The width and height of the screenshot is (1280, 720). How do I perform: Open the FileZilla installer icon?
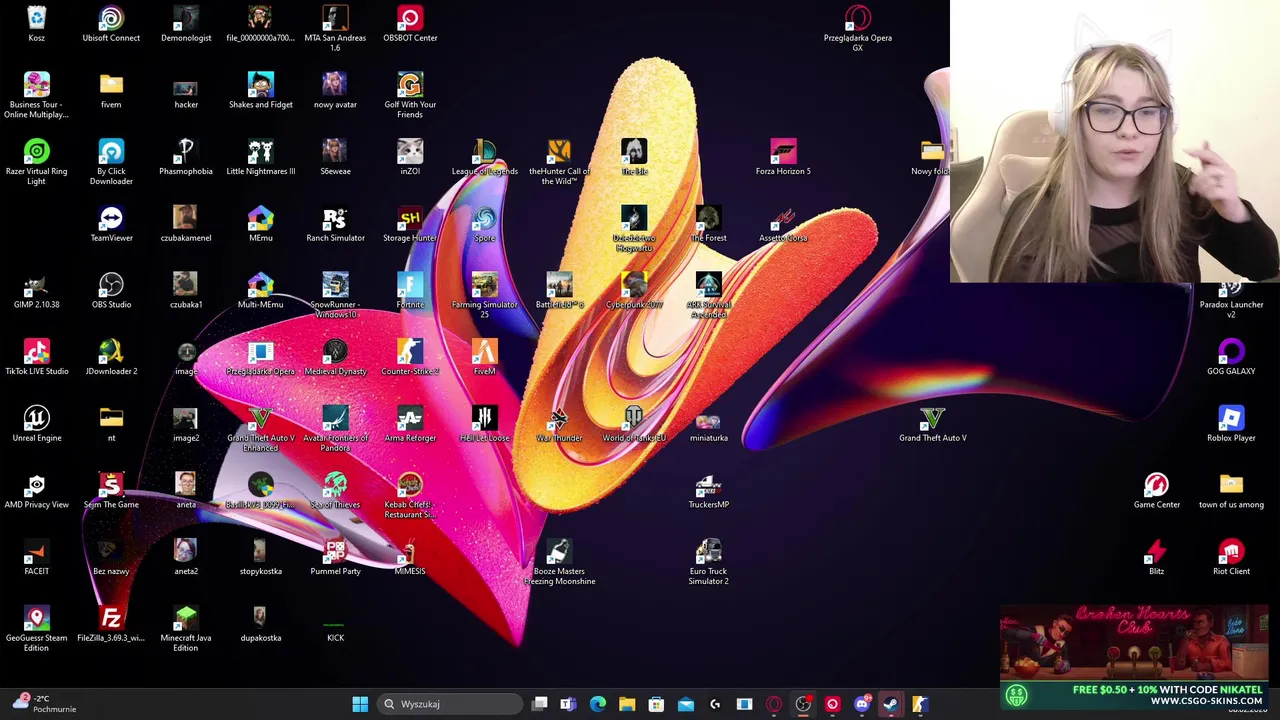click(111, 625)
